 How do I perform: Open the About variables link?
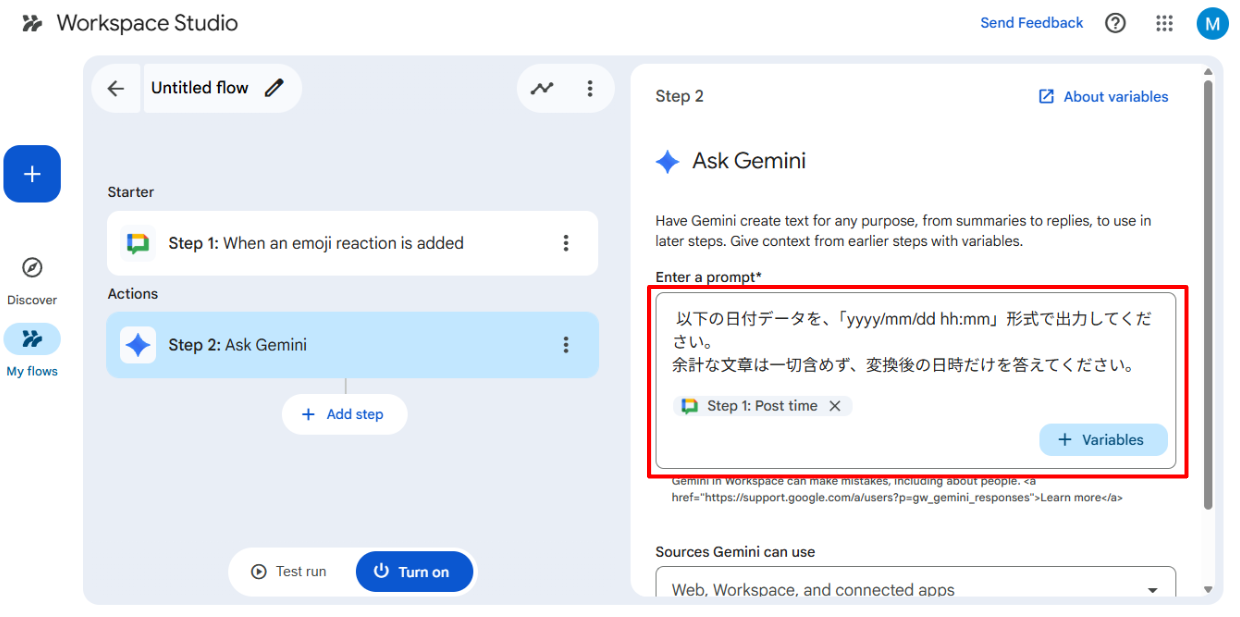click(x=1104, y=97)
